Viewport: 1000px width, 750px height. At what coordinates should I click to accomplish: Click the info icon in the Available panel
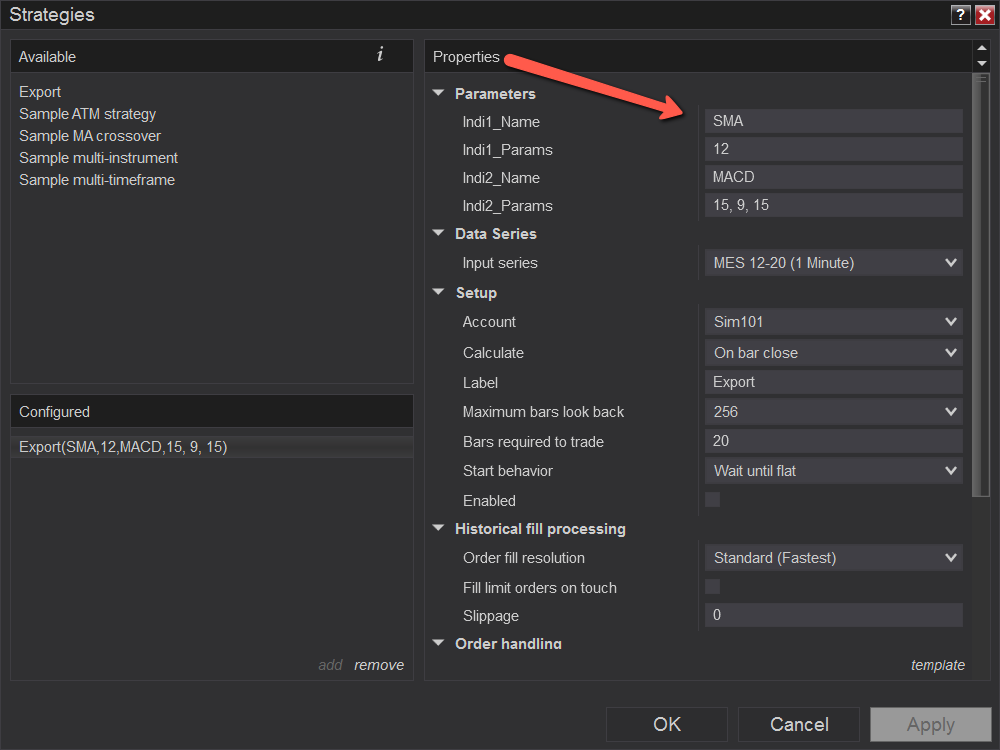pos(380,55)
